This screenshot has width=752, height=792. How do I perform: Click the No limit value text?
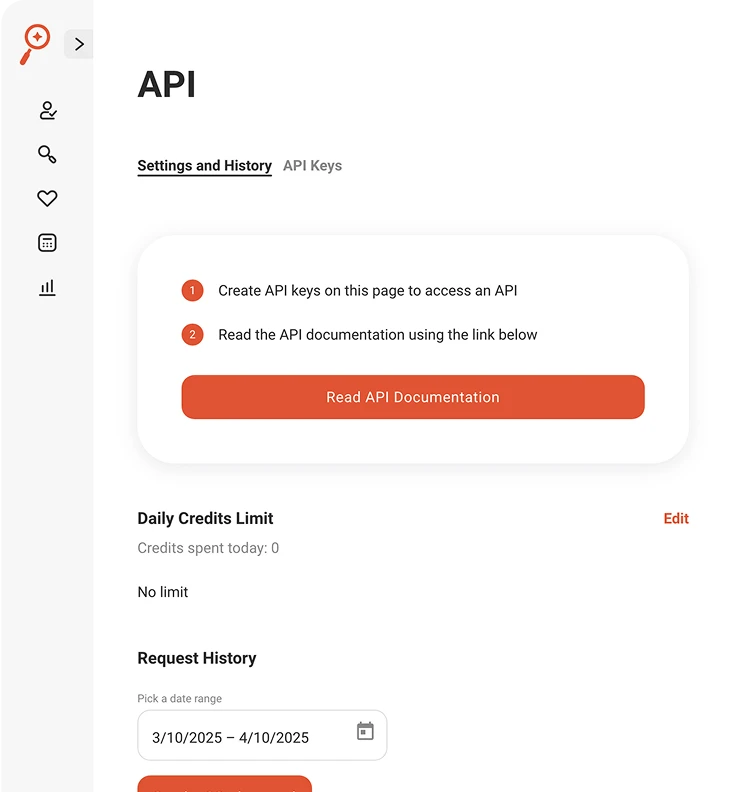pos(163,592)
